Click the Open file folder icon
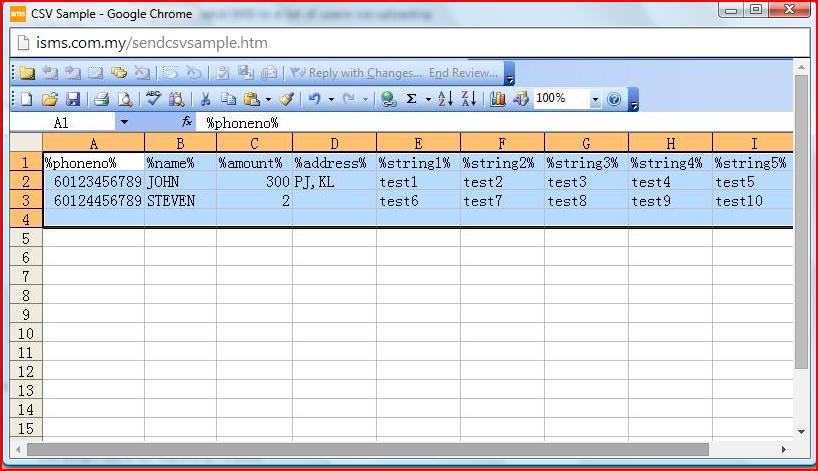 pyautogui.click(x=50, y=99)
